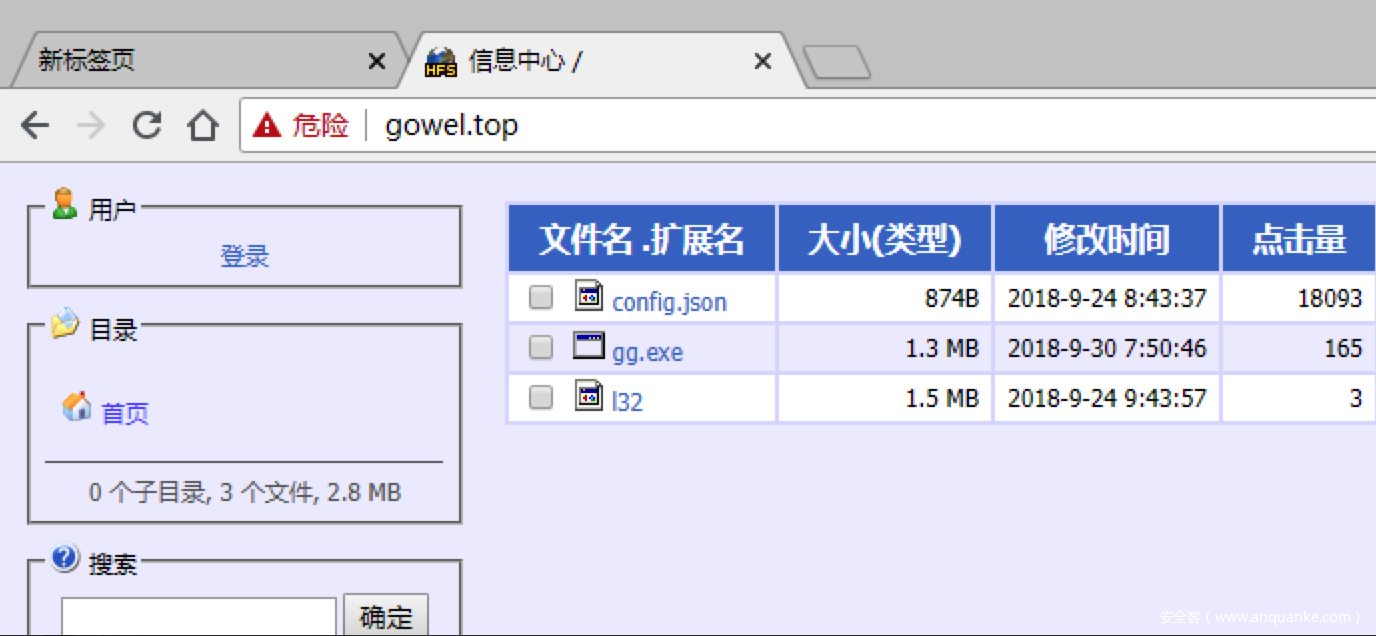Check the box next to l32
The image size is (1376, 636).
coord(541,397)
